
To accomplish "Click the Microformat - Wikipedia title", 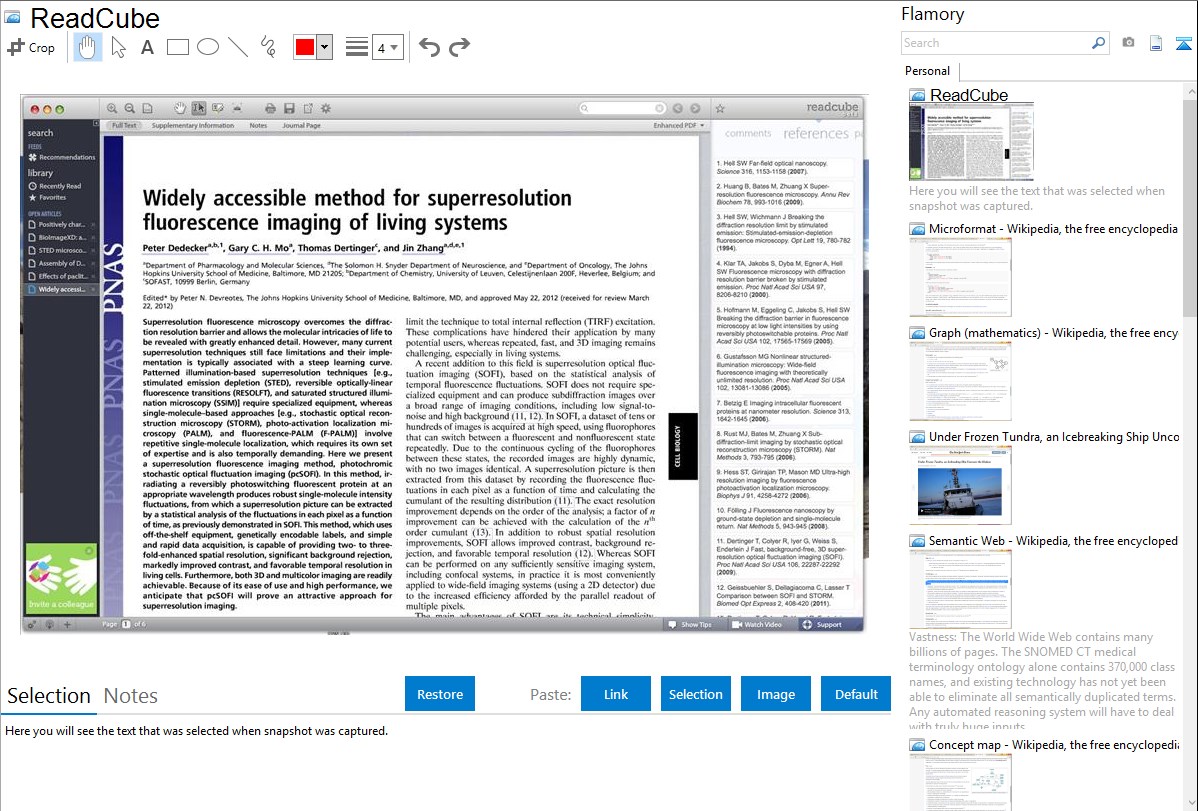I will coord(1053,229).
